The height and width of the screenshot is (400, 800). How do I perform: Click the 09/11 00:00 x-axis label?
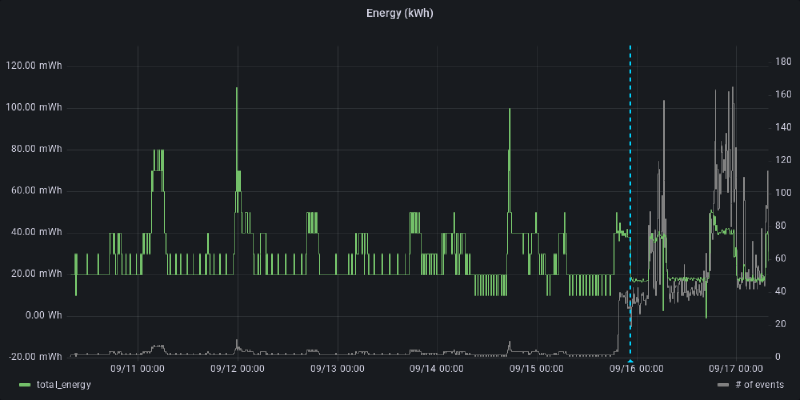[138, 368]
